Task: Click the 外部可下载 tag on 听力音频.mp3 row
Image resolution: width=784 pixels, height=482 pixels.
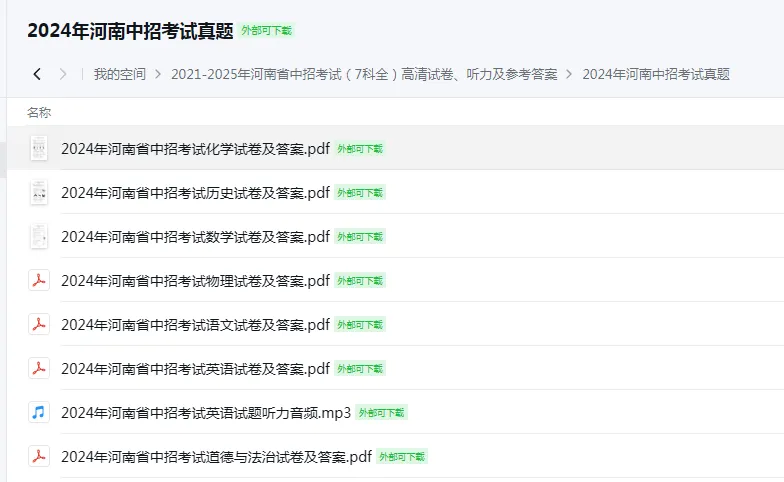Action: [382, 413]
